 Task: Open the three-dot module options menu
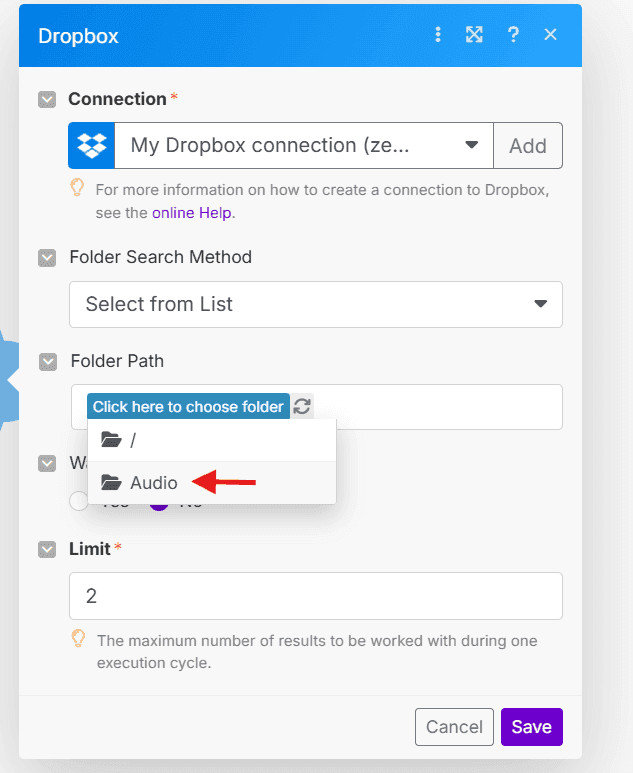click(x=437, y=35)
